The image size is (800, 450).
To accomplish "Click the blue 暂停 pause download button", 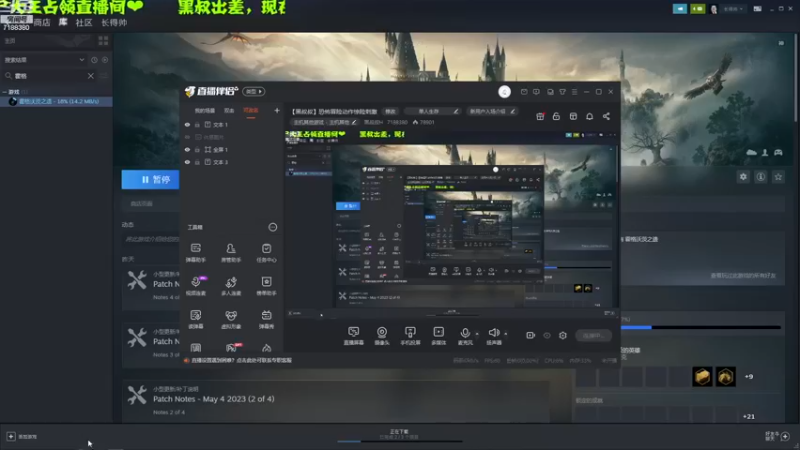I will click(x=151, y=180).
